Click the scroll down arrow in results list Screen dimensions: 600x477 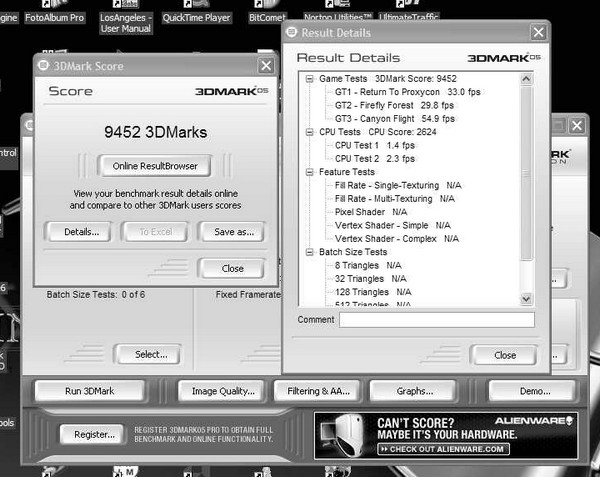tap(526, 299)
